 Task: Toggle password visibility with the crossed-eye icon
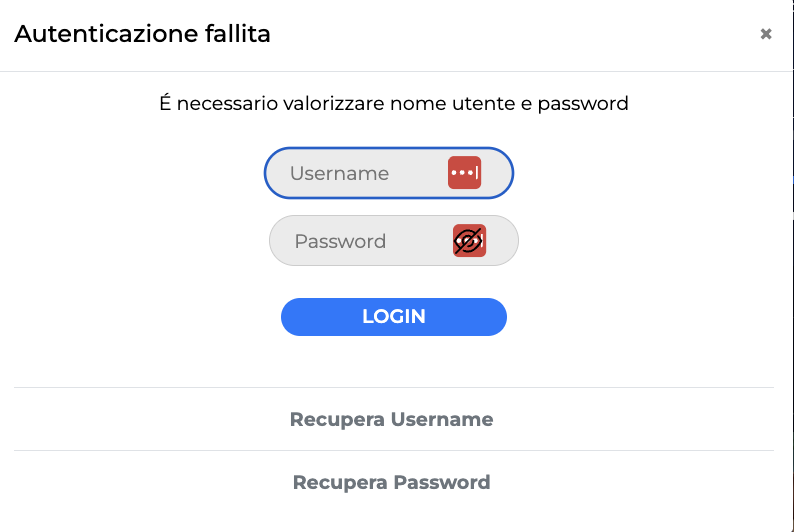point(469,241)
